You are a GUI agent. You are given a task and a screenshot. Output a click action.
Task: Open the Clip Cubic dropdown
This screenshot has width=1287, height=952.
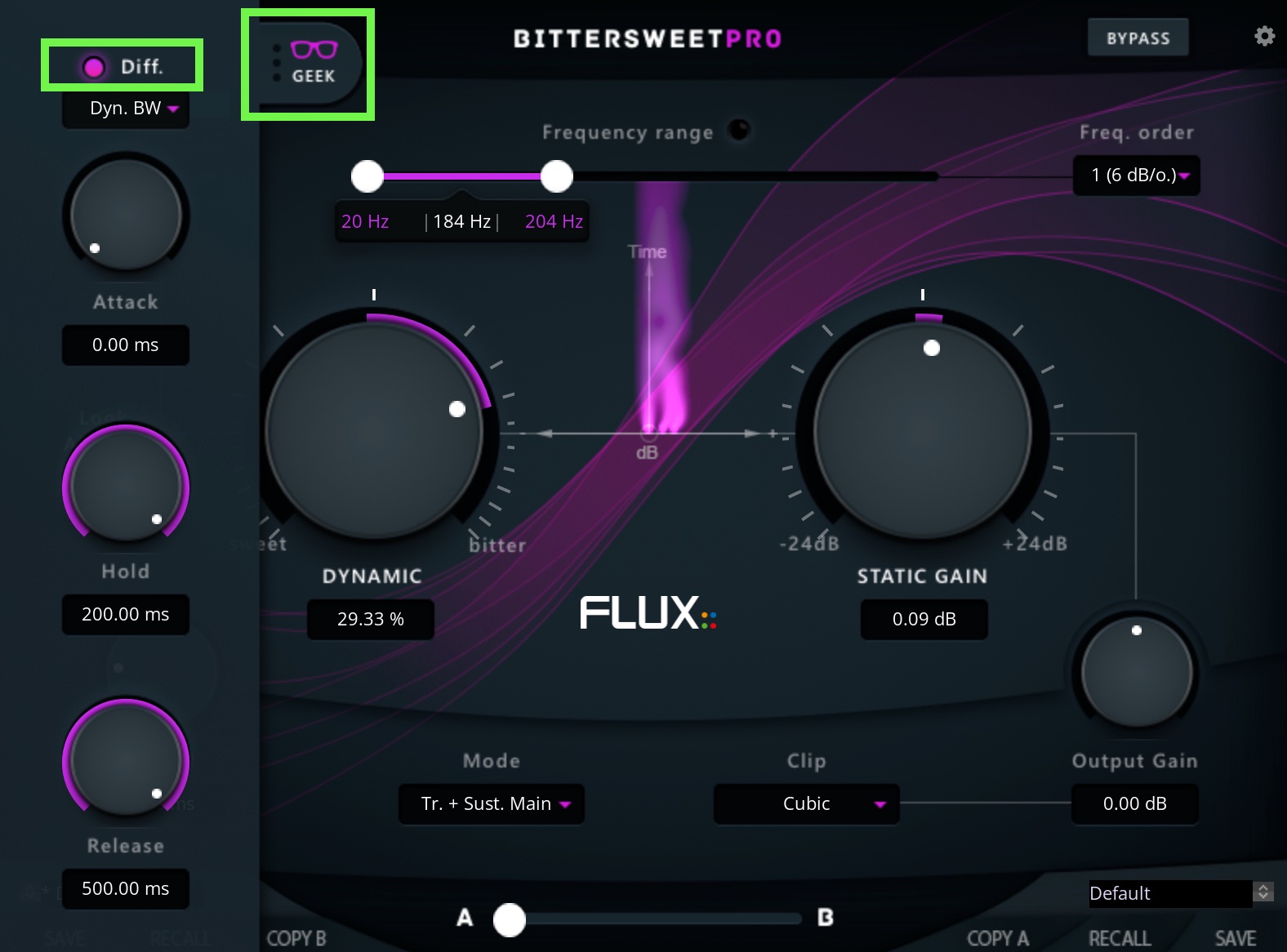807,804
